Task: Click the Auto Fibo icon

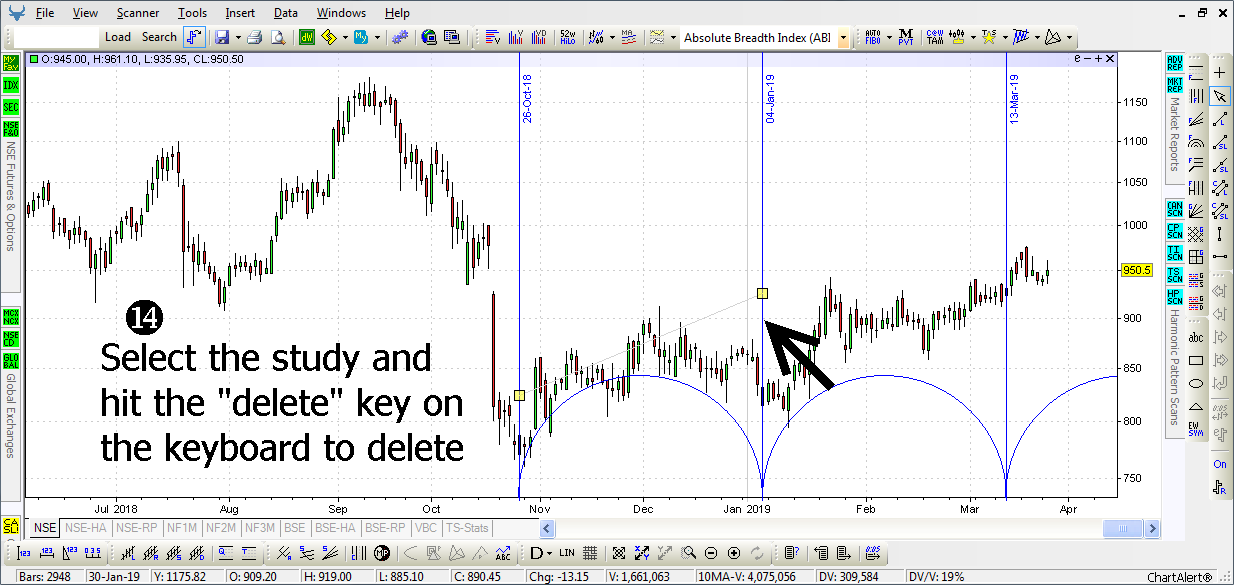Action: (x=873, y=37)
